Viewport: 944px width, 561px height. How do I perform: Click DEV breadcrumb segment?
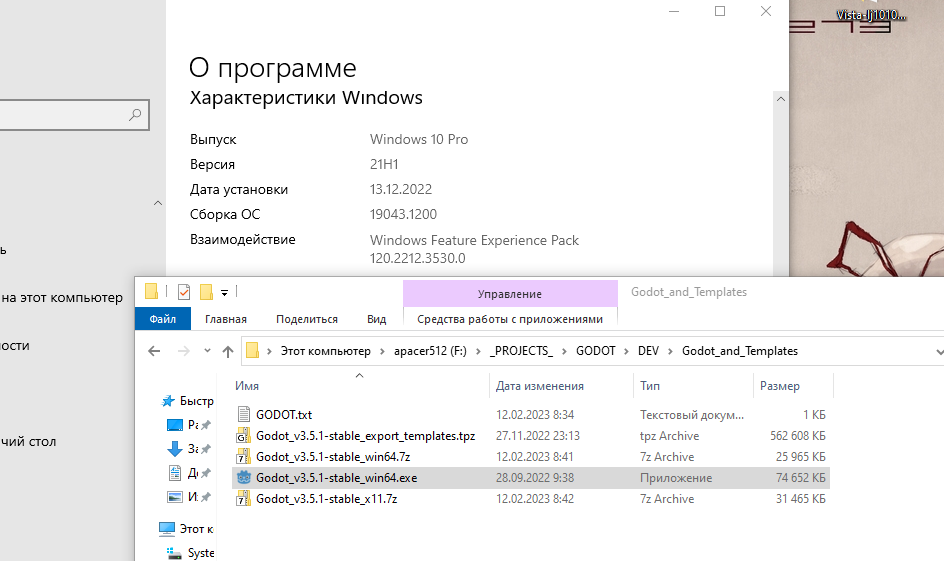click(x=648, y=351)
